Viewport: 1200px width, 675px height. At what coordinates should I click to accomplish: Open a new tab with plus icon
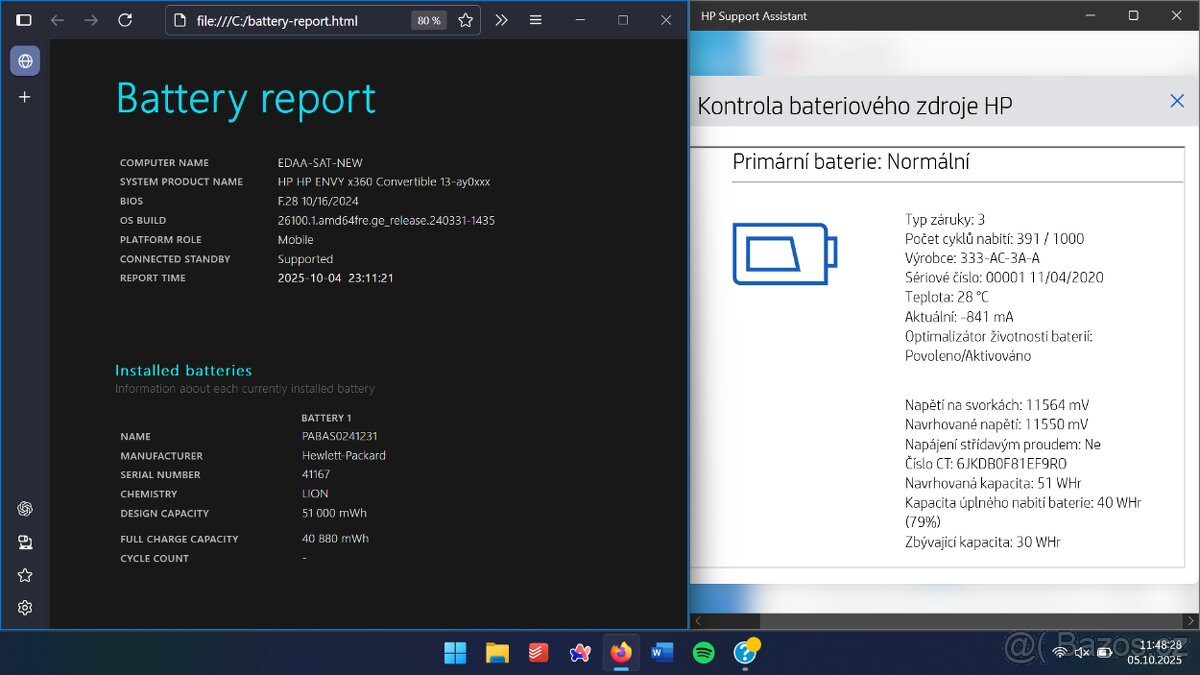[25, 97]
